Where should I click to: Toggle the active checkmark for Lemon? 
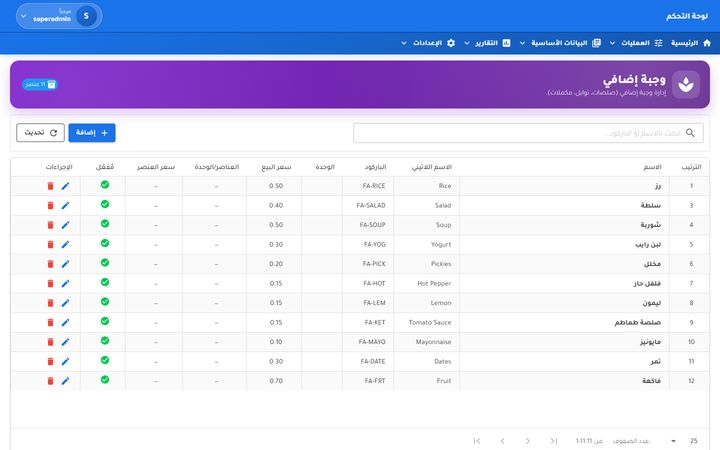pos(105,302)
